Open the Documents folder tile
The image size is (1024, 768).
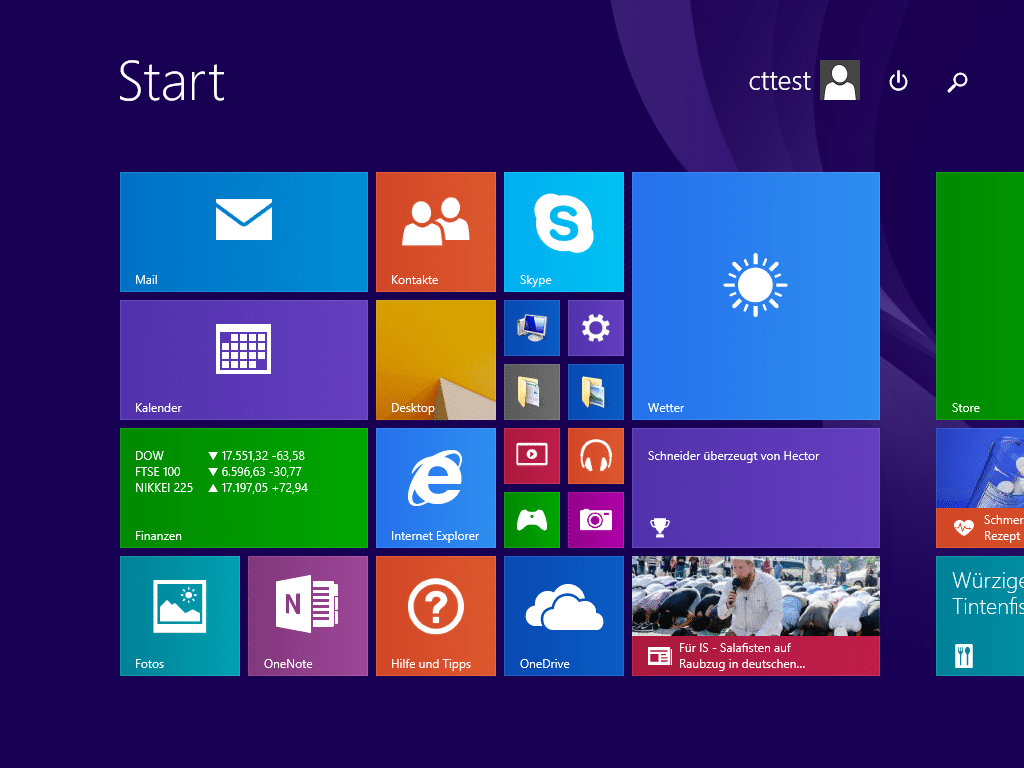point(531,391)
